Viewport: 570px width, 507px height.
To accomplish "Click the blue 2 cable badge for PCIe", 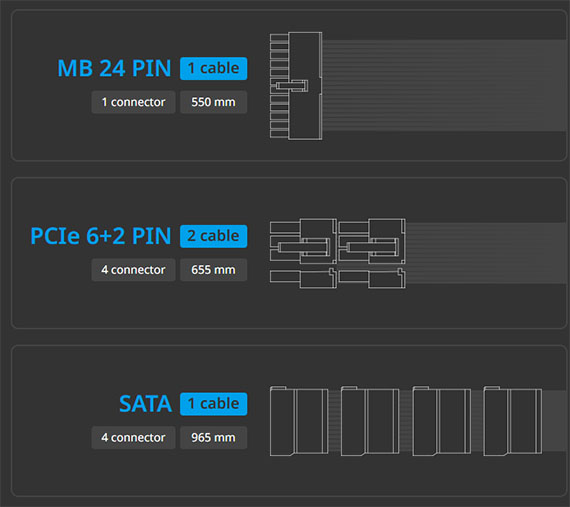I will pos(213,236).
